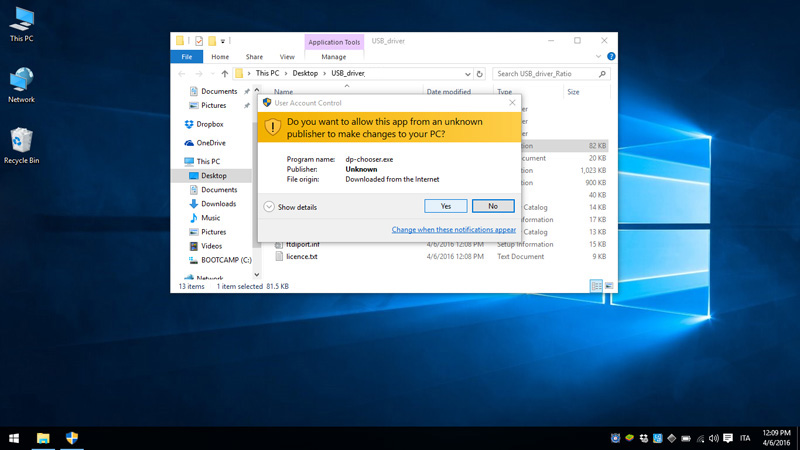Open pinned Documents in Quick access

point(219,91)
